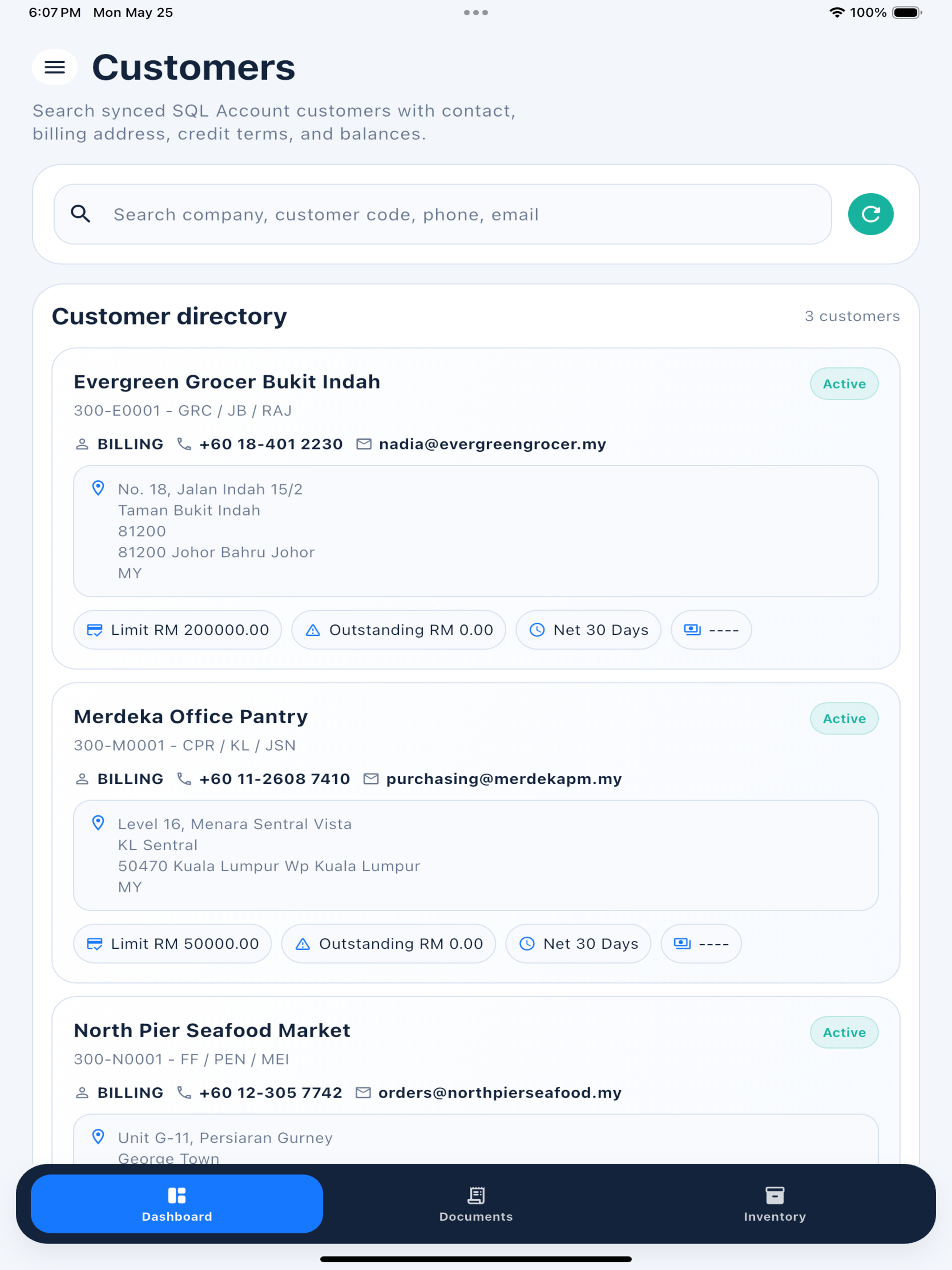Tap the phone icon for +60 12-305 7742
The width and height of the screenshot is (952, 1270).
click(185, 1092)
